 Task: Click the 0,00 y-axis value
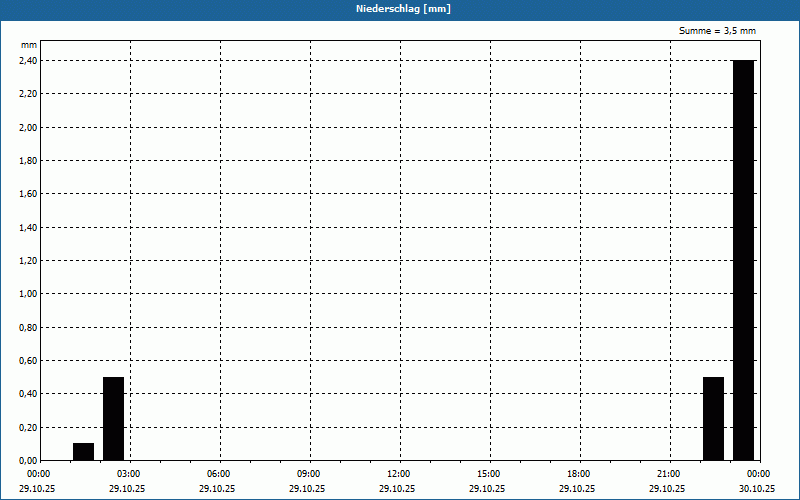(x=28, y=461)
